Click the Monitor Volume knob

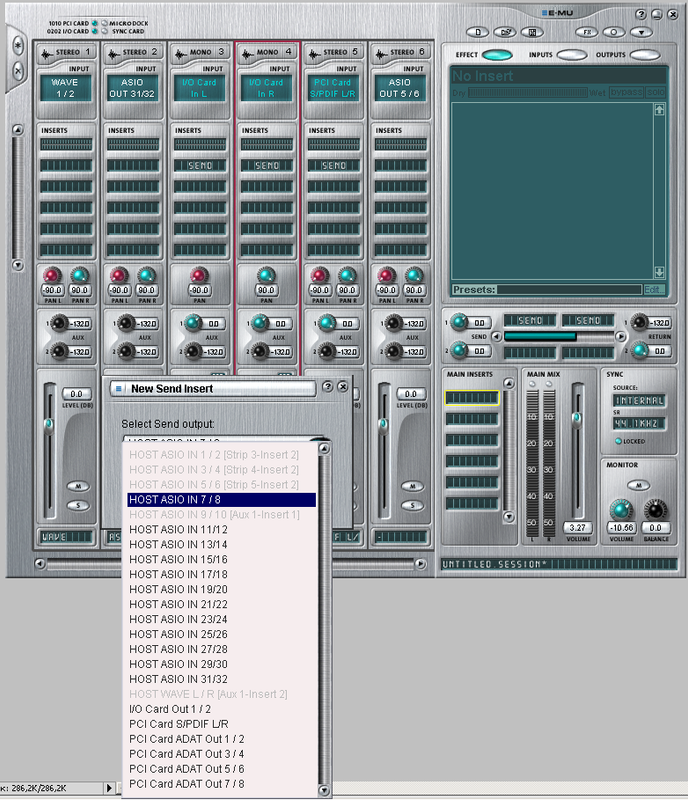(x=621, y=509)
